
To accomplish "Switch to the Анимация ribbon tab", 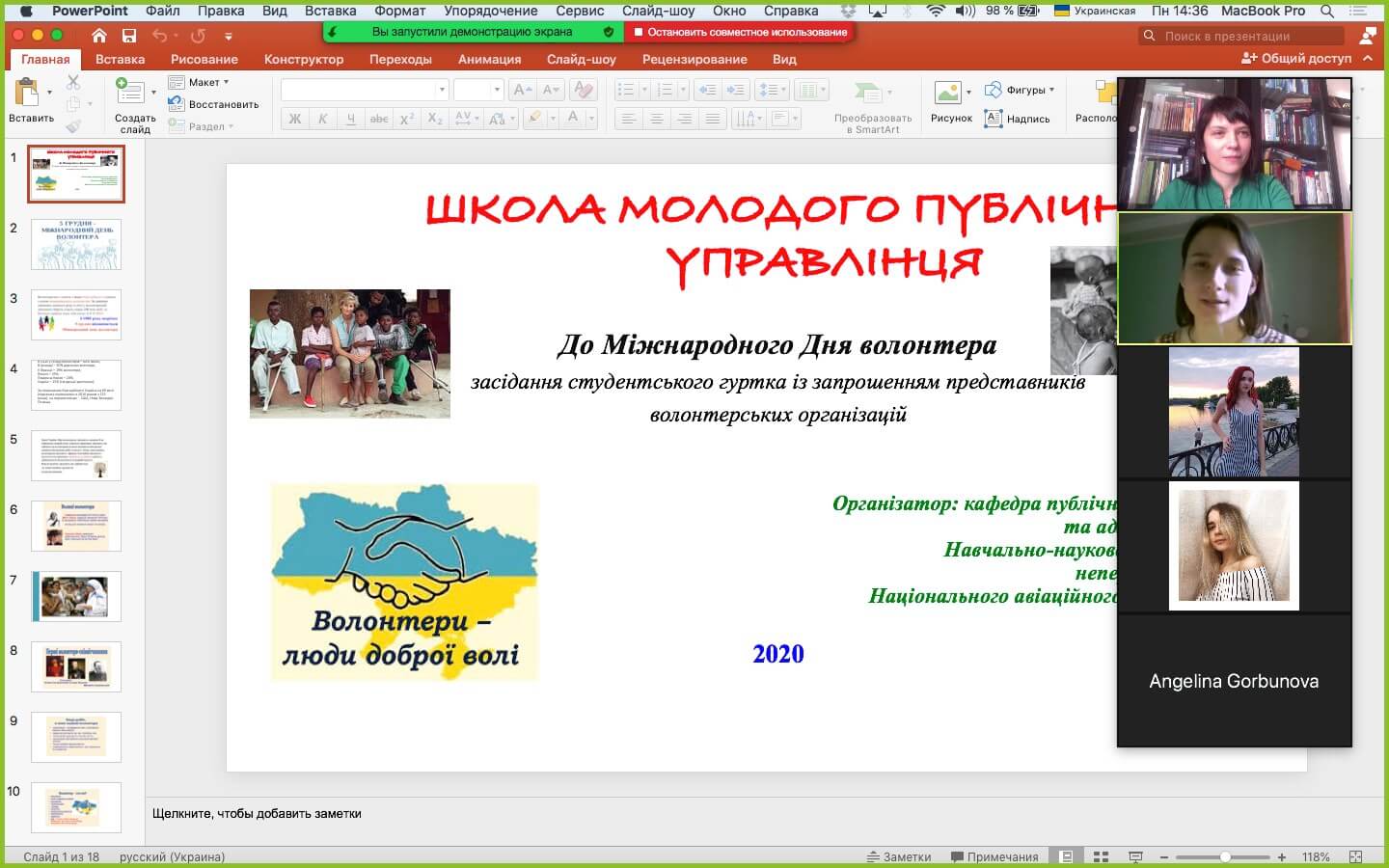I will coord(489,59).
